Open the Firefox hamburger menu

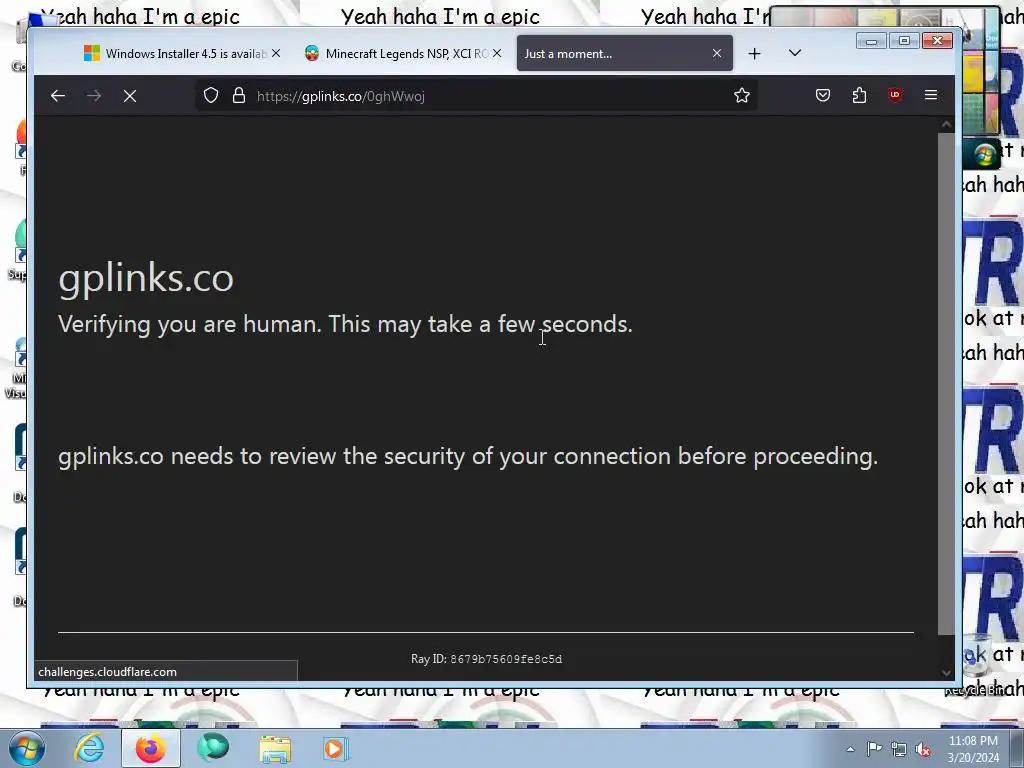(931, 95)
